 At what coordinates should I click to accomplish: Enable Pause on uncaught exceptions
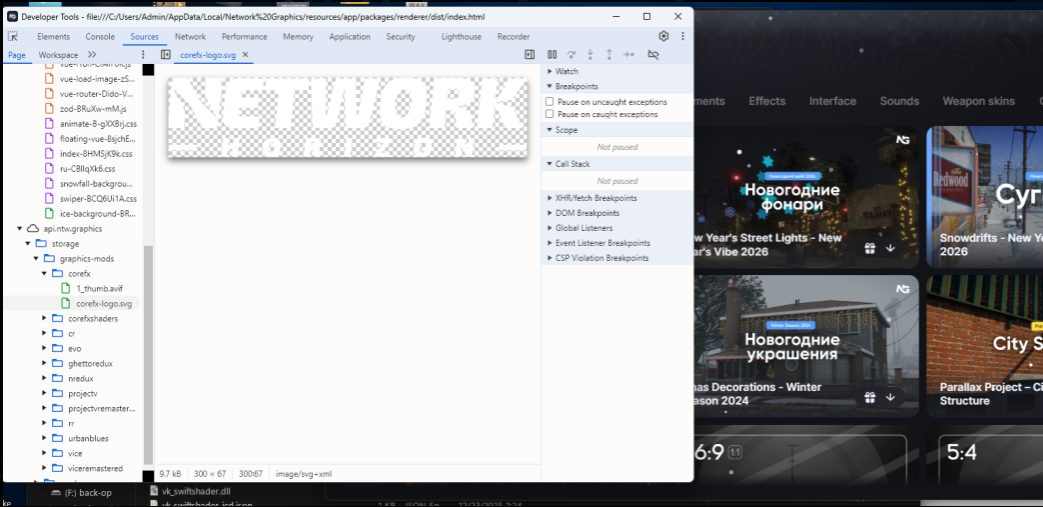(549, 102)
